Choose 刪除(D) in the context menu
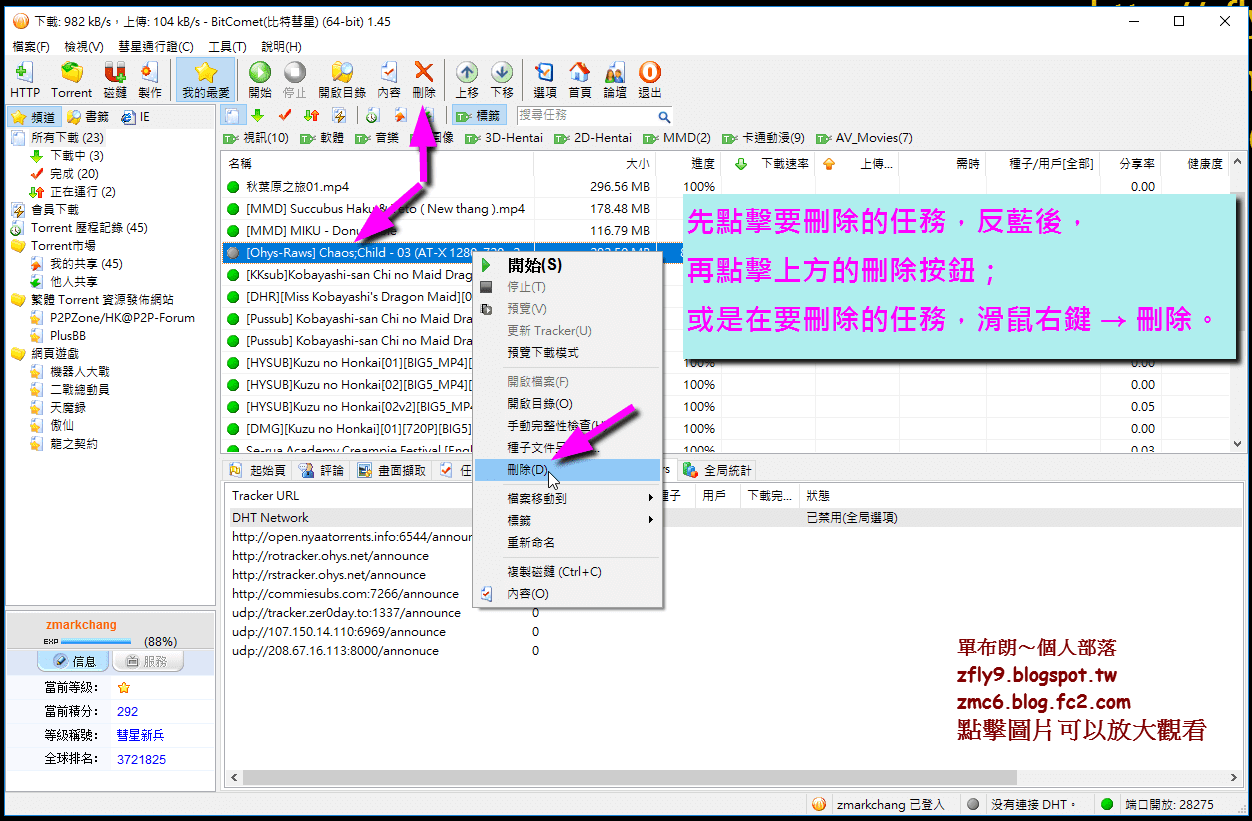This screenshot has width=1252, height=821. pyautogui.click(x=567, y=469)
